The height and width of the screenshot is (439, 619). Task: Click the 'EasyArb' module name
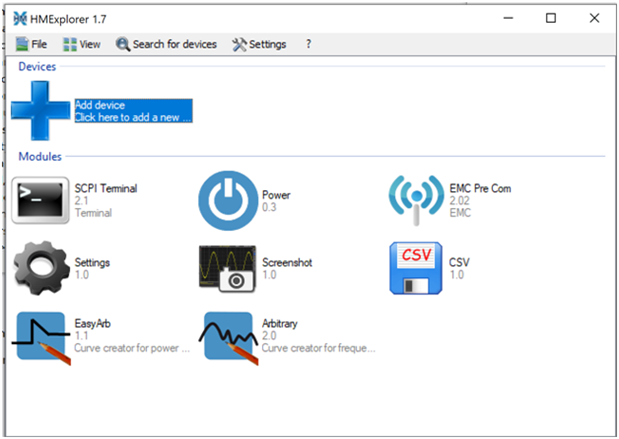(x=92, y=324)
